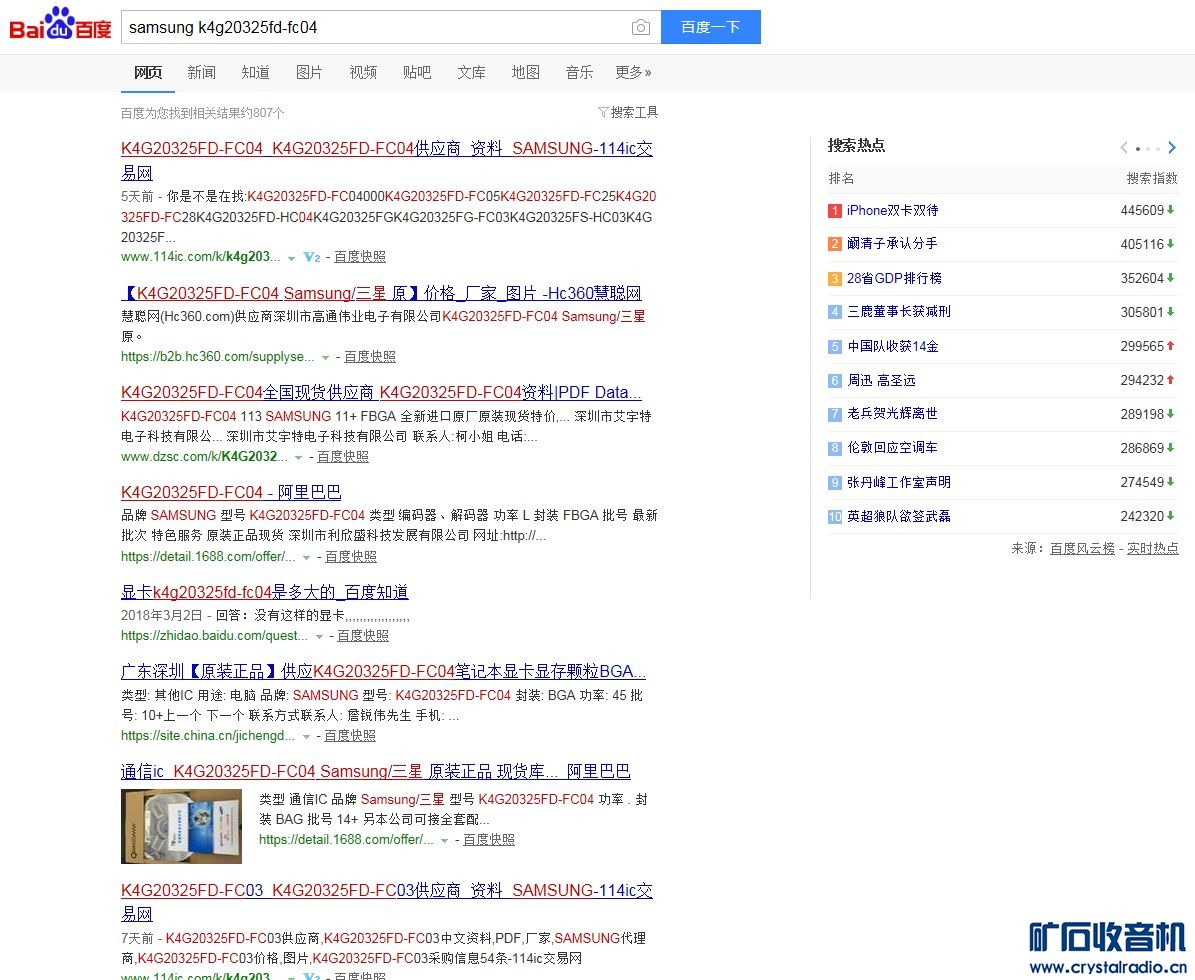Open 百度快照 for www.114ic.com/k/k4g203 result

pos(360,257)
